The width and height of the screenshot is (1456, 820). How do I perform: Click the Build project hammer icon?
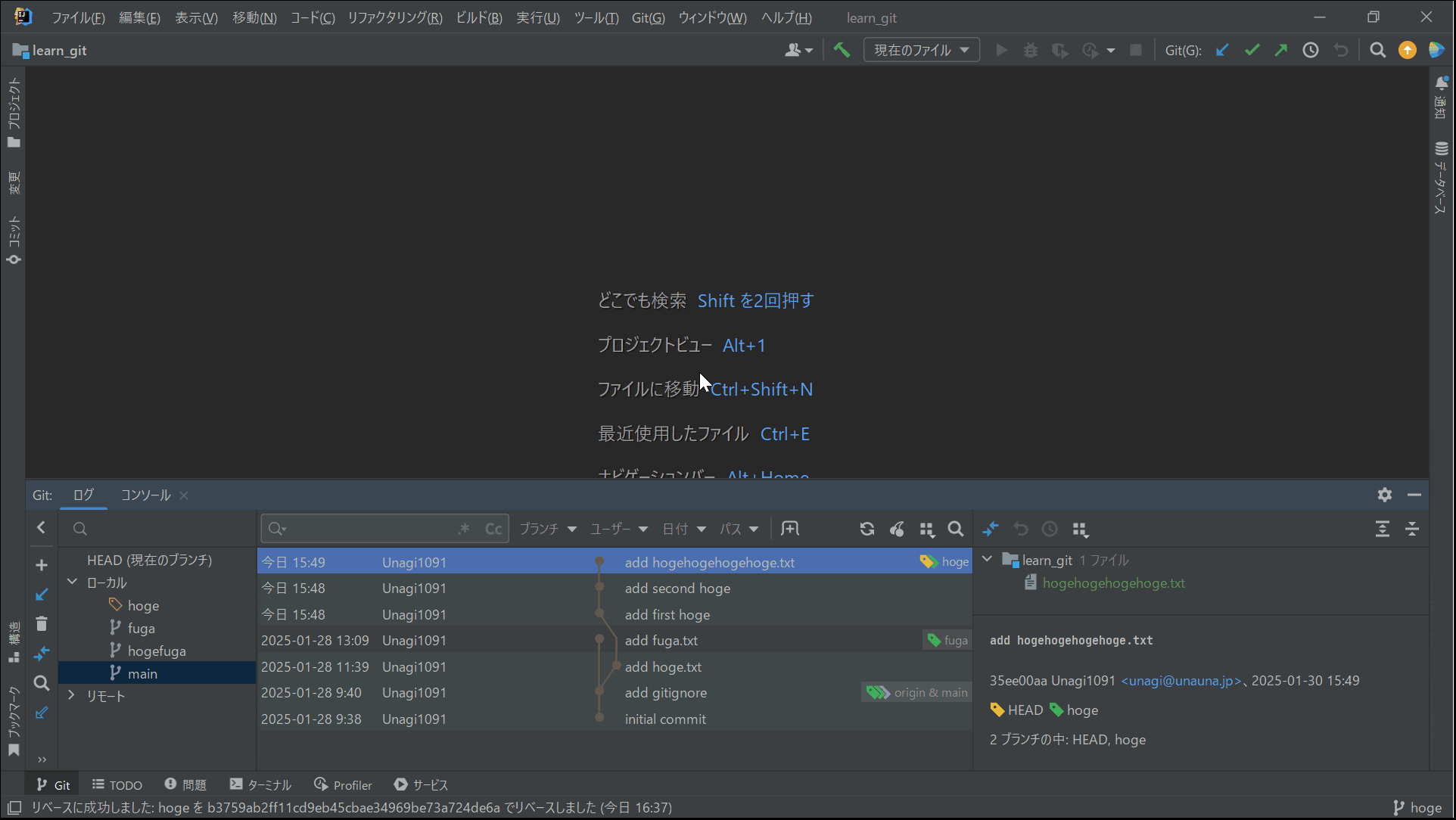pos(842,50)
